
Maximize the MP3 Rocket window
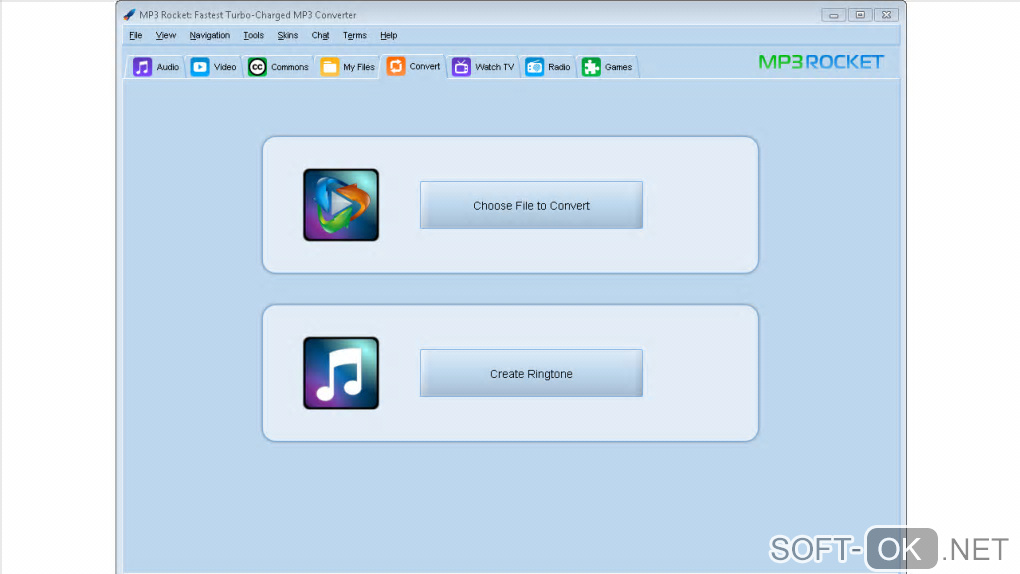(860, 15)
